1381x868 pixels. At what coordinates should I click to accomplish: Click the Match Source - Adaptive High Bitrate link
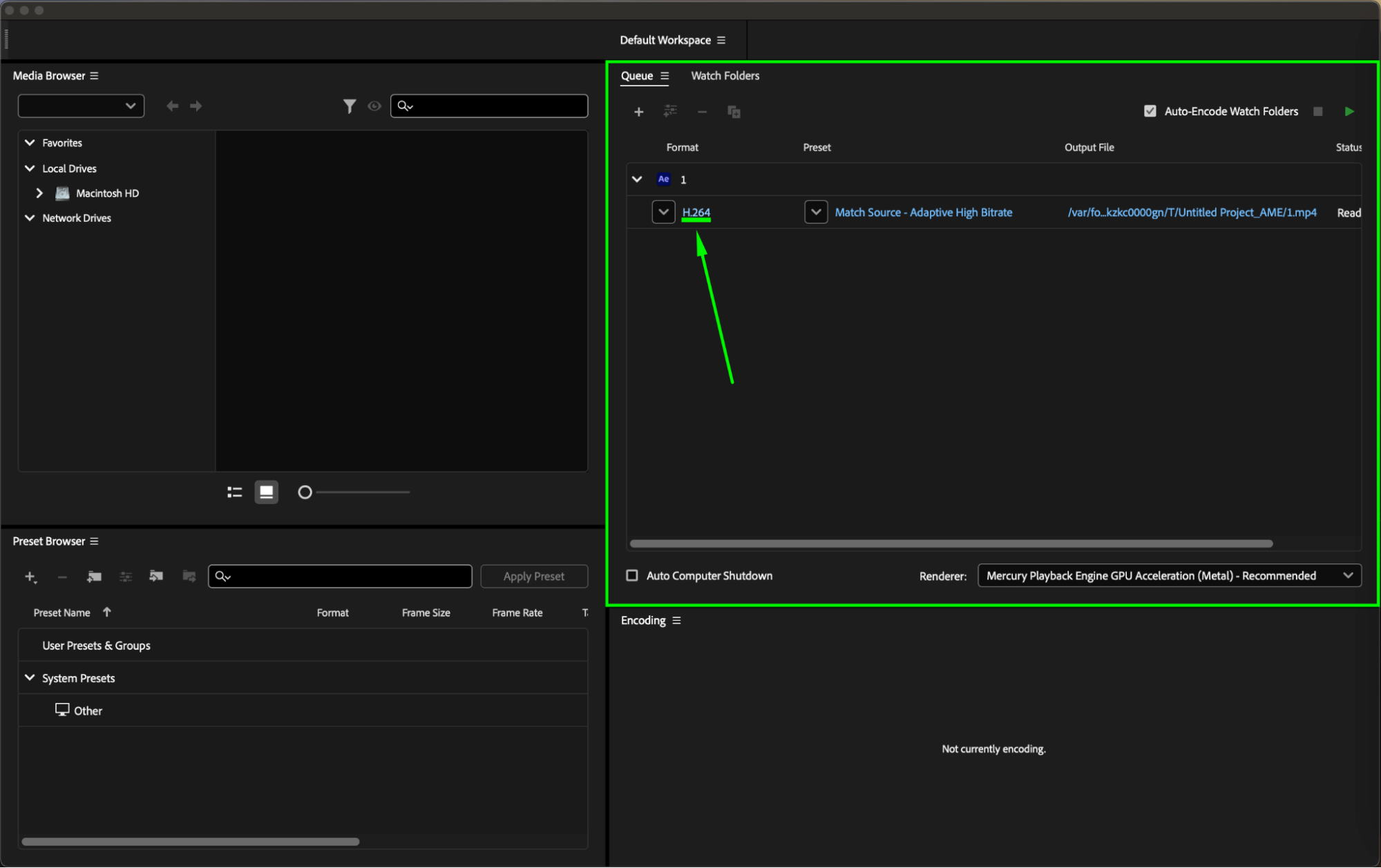923,213
